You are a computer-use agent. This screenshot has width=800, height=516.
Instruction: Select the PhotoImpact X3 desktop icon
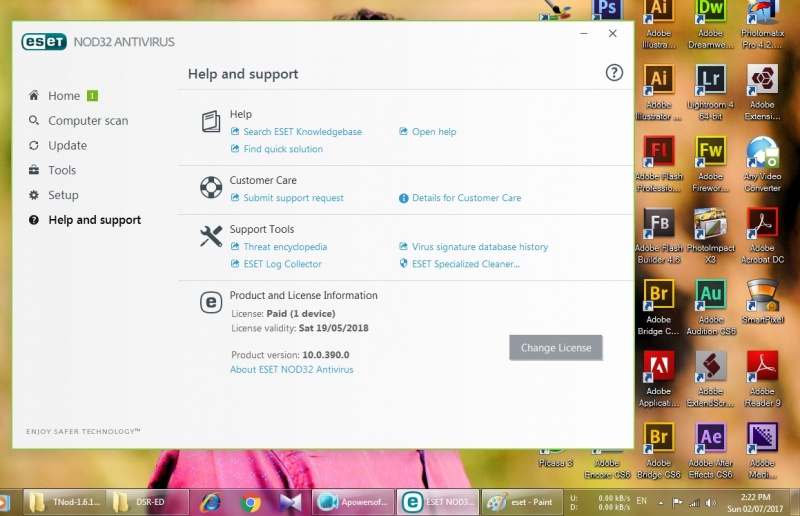coord(710,236)
